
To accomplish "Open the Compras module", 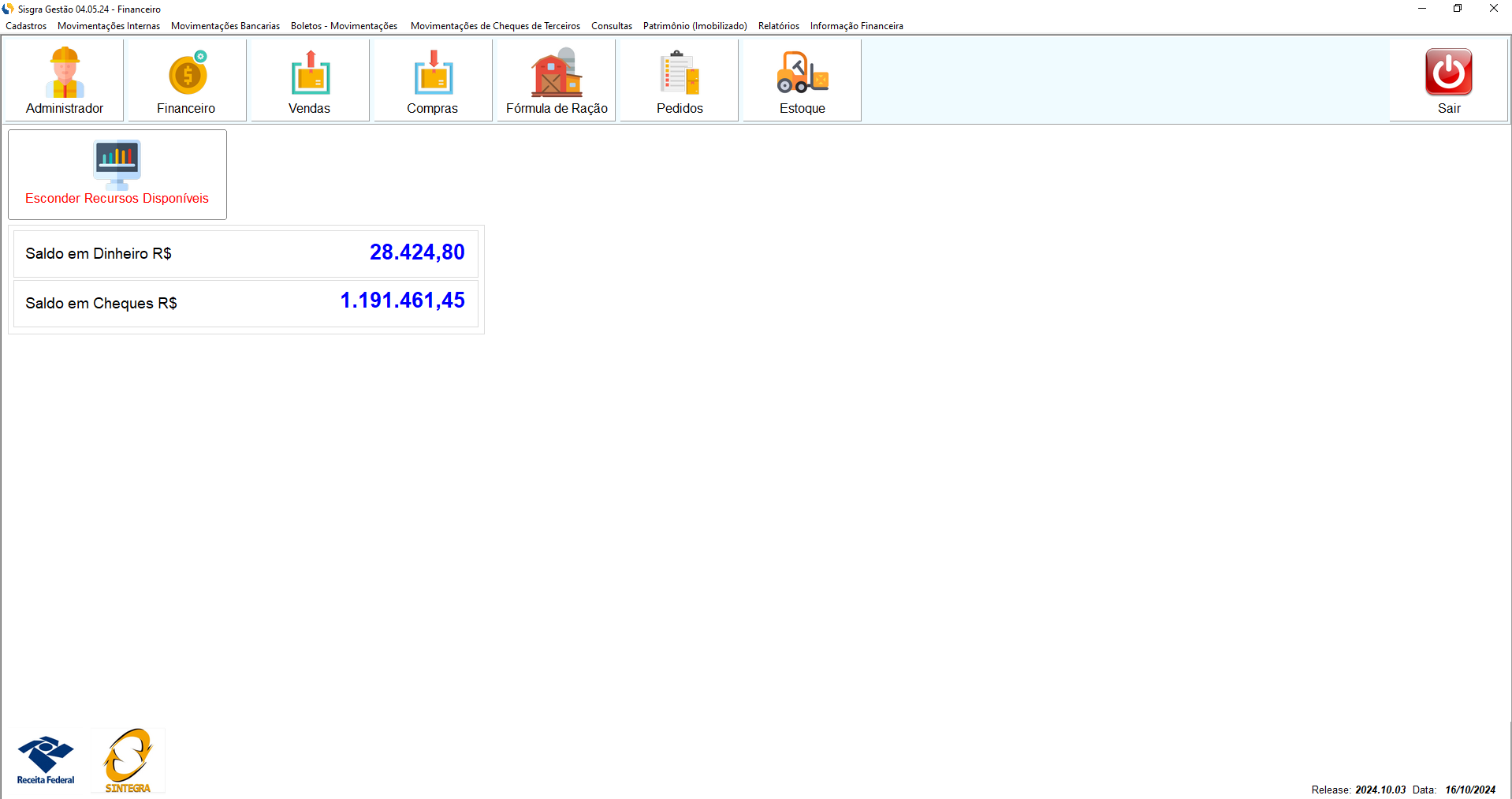I will pos(433,80).
